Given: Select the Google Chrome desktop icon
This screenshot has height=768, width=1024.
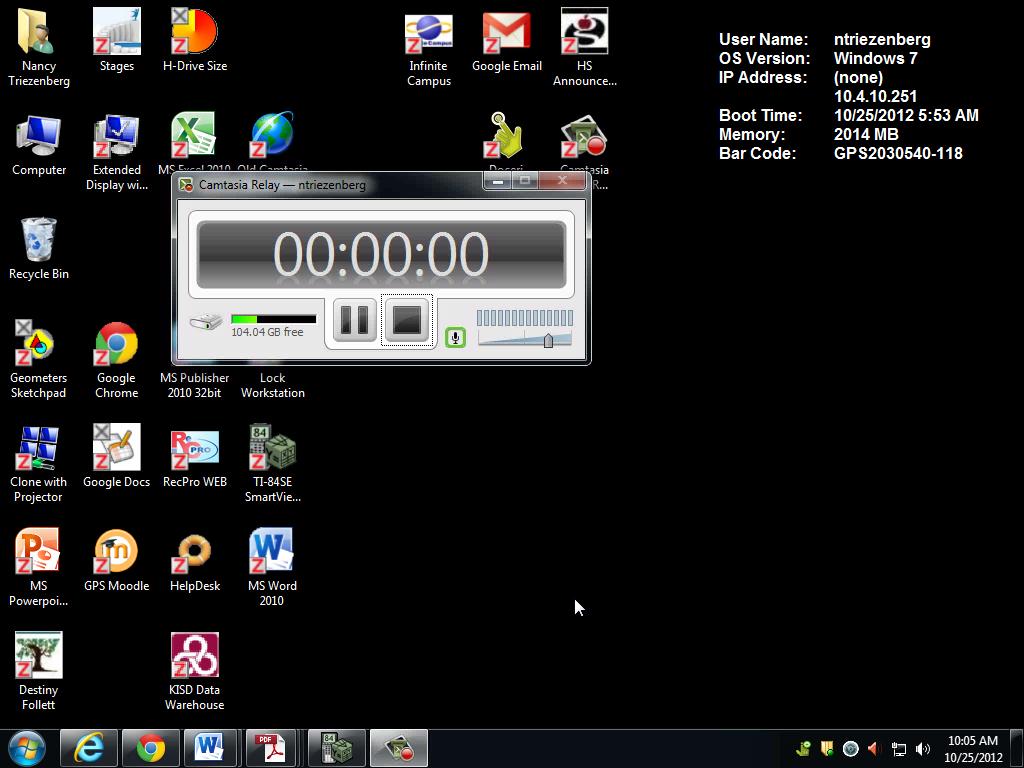Looking at the screenshot, I should tap(116, 359).
